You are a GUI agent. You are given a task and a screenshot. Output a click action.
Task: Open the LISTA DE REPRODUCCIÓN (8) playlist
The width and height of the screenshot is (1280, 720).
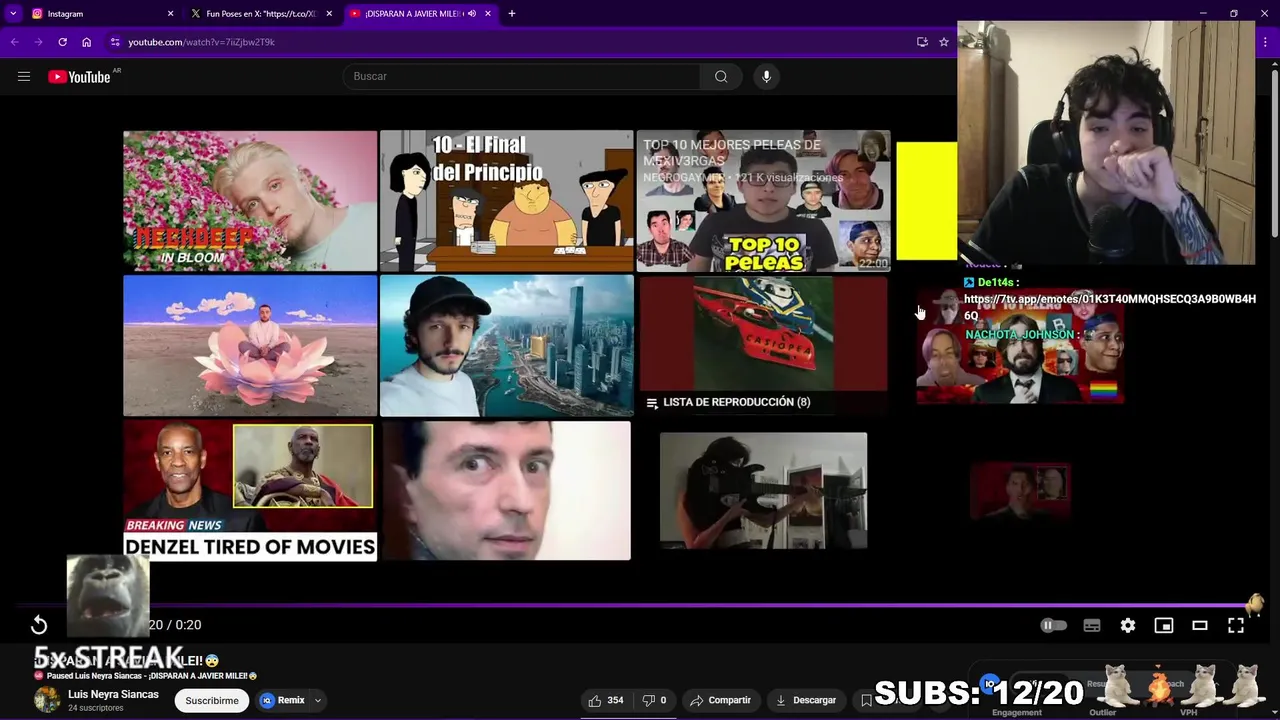click(763, 346)
